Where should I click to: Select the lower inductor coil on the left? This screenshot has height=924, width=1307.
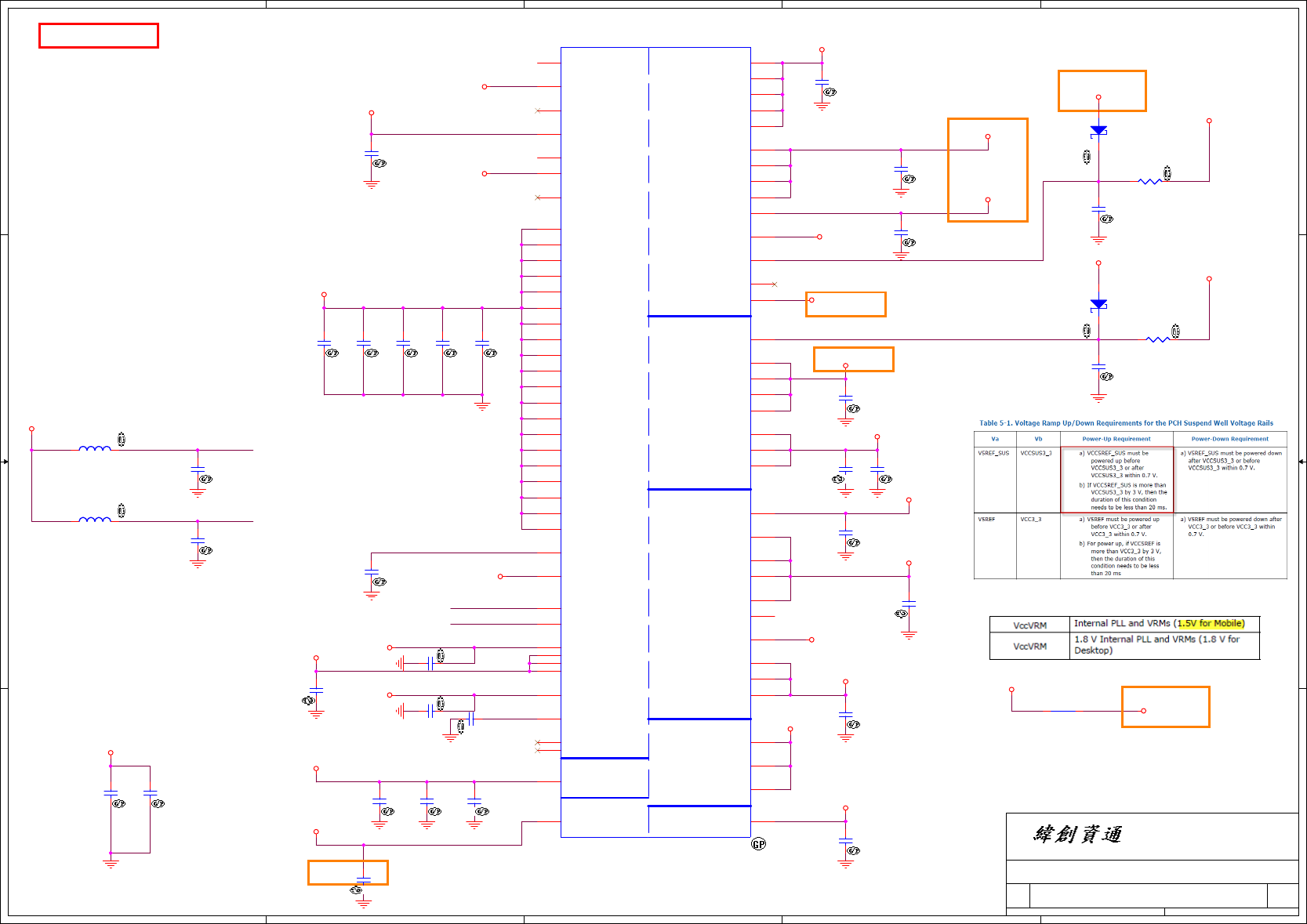95,519
